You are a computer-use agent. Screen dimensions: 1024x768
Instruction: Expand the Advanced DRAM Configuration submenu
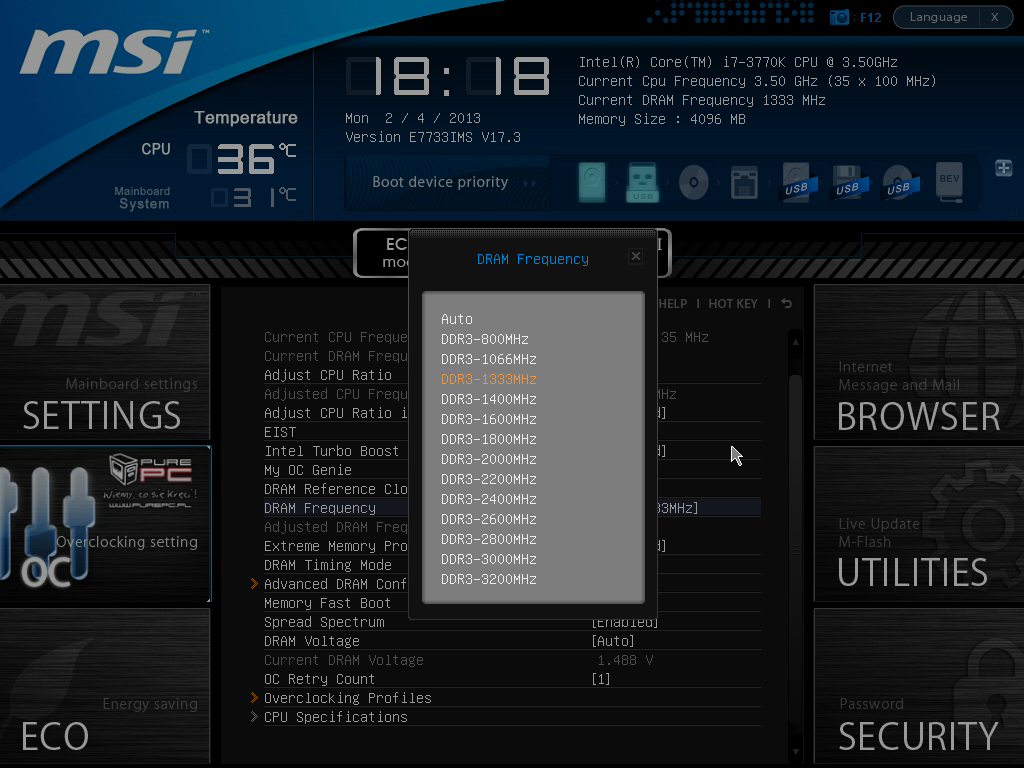(334, 584)
